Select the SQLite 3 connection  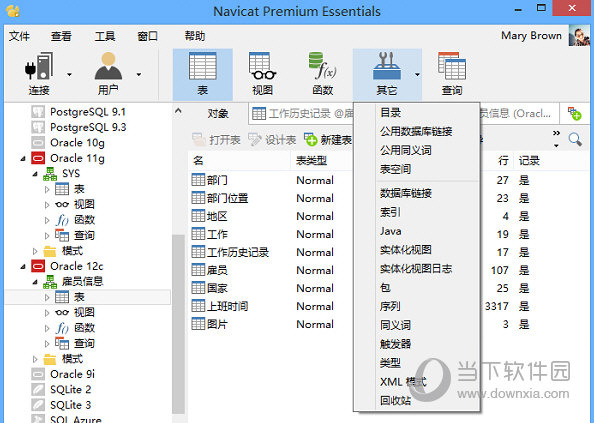click(62, 405)
